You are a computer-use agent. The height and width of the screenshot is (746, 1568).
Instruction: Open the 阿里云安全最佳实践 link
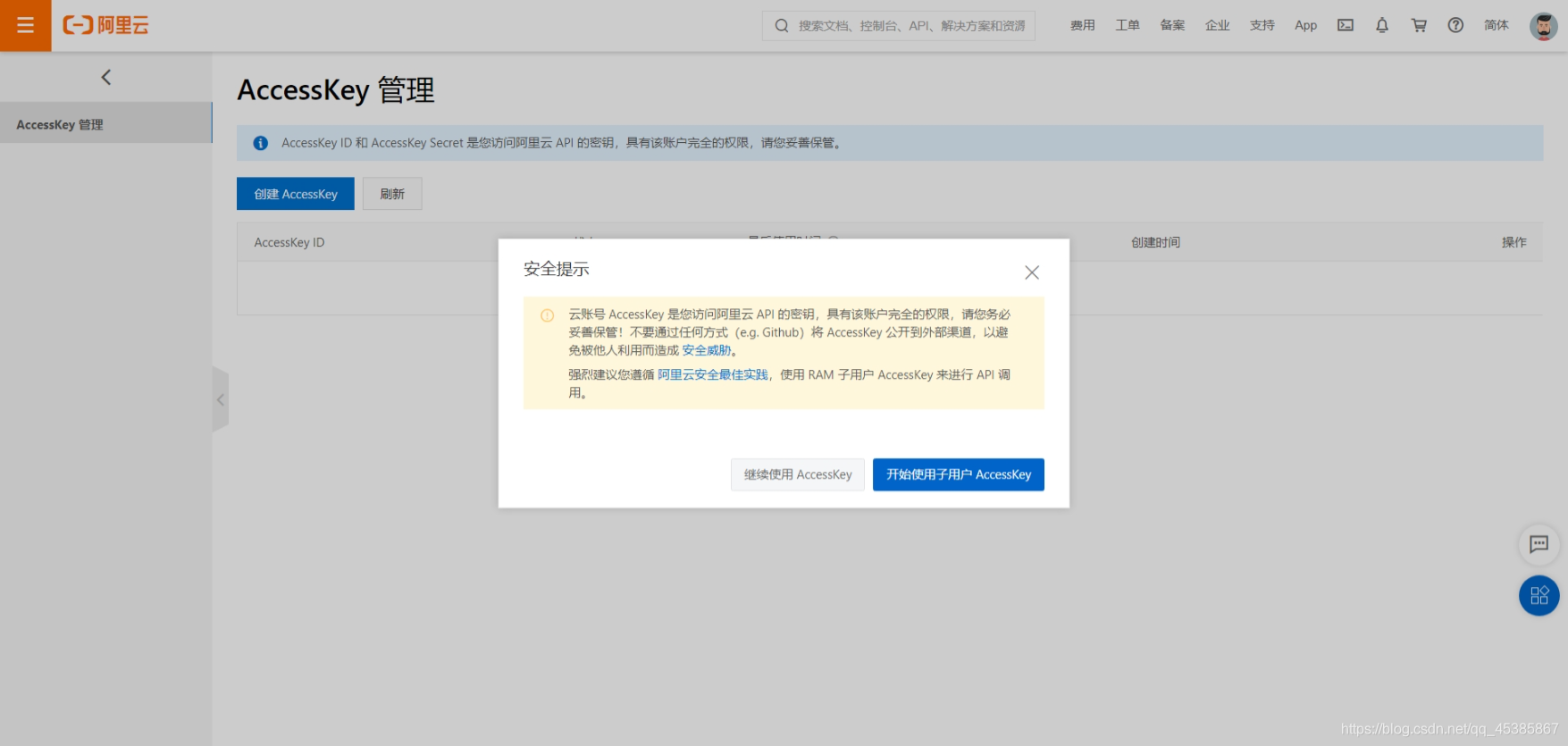point(713,375)
